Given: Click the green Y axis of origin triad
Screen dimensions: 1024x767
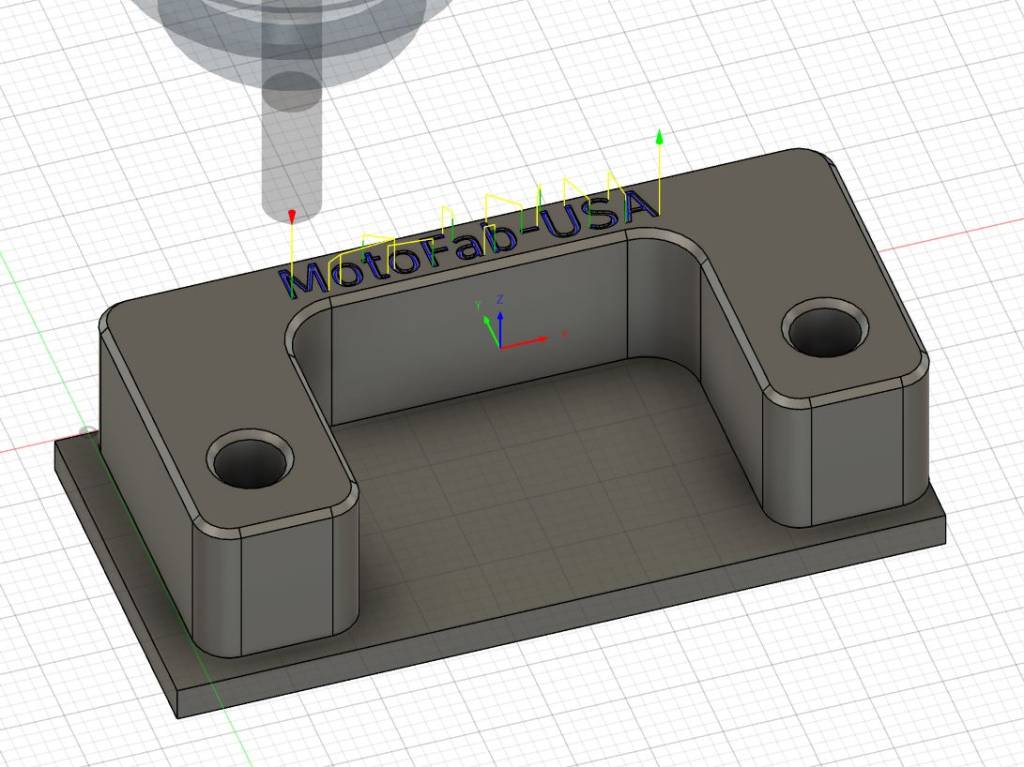Looking at the screenshot, I should (x=487, y=323).
